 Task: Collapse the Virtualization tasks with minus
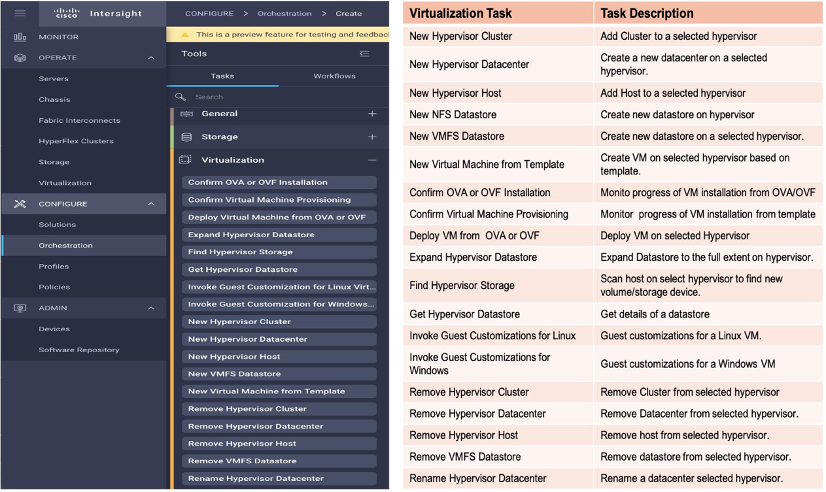(x=372, y=160)
